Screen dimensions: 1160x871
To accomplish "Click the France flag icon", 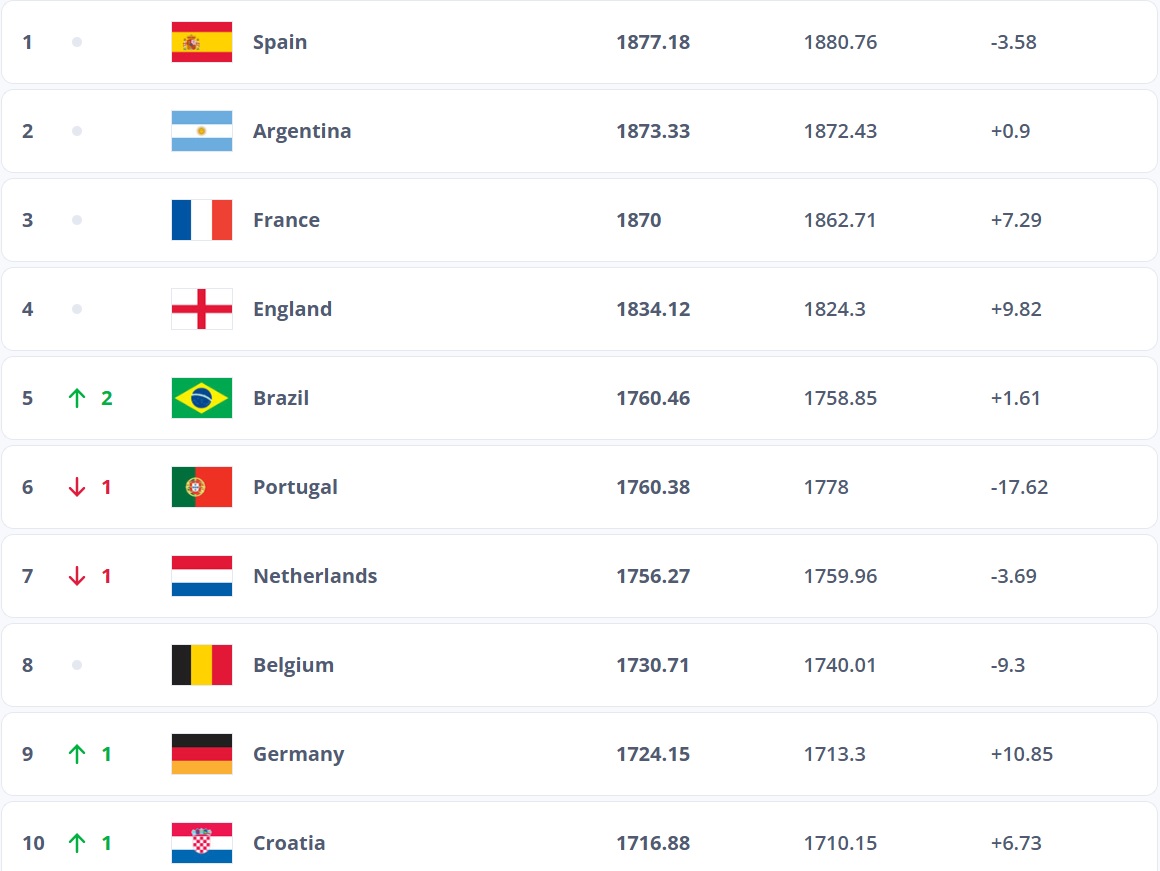I will coord(202,220).
